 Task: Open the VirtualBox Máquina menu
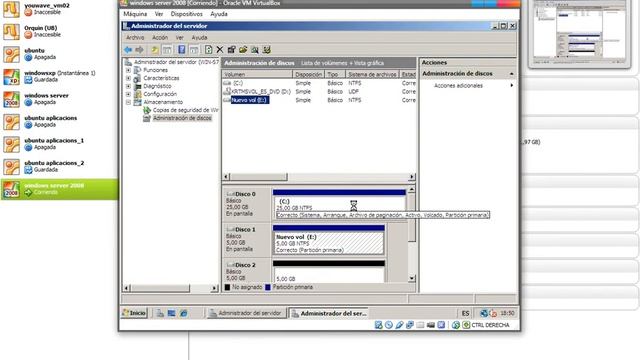pyautogui.click(x=135, y=14)
